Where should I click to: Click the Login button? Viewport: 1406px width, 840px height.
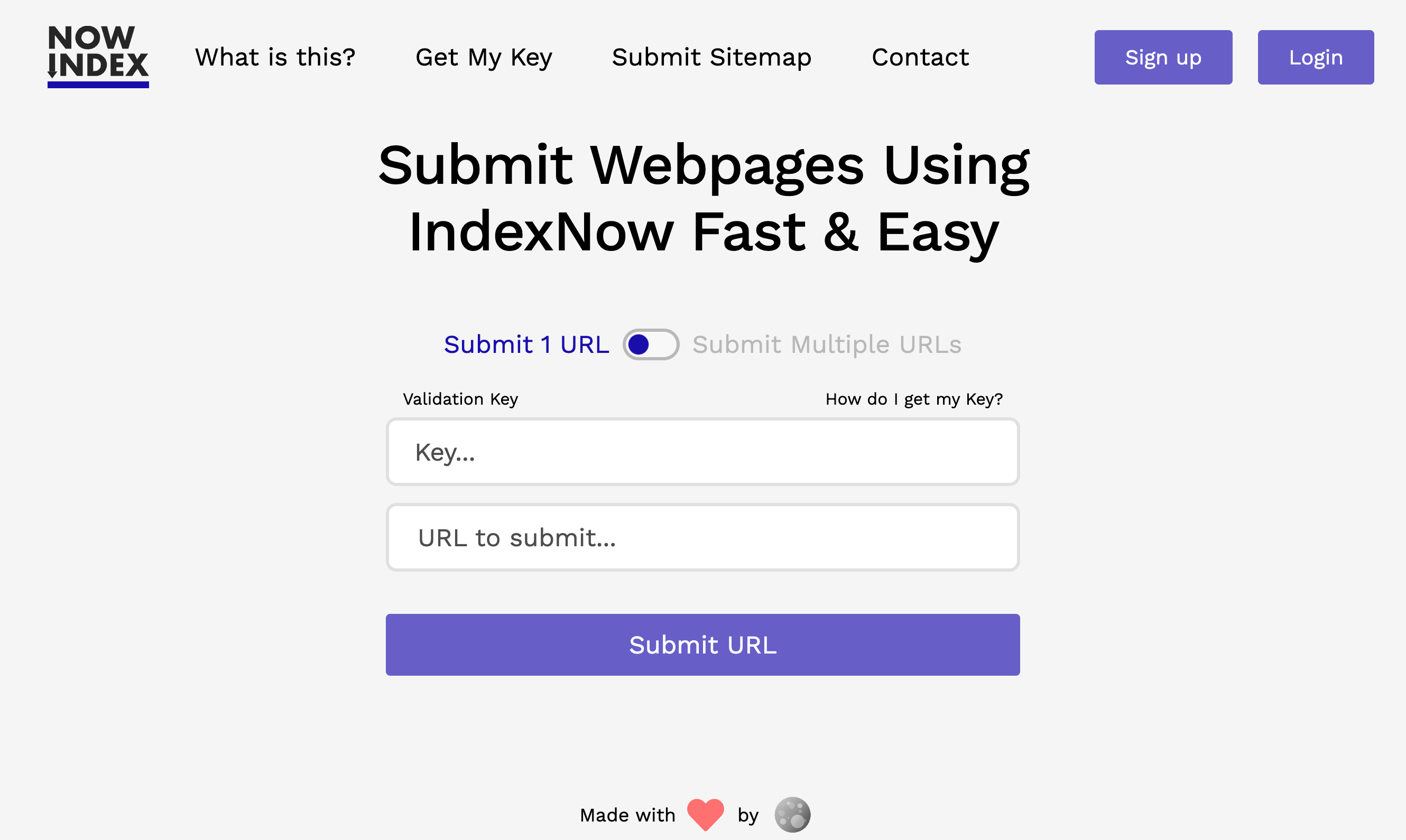[x=1316, y=57]
